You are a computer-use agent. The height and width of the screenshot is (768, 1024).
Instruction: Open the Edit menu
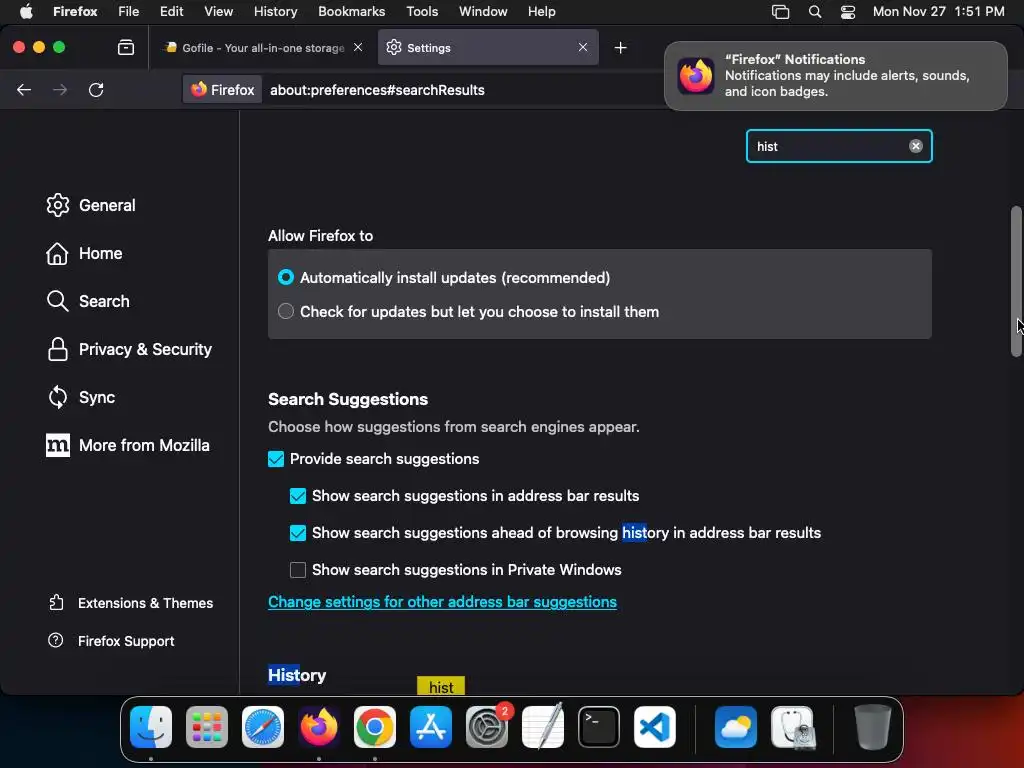[171, 11]
